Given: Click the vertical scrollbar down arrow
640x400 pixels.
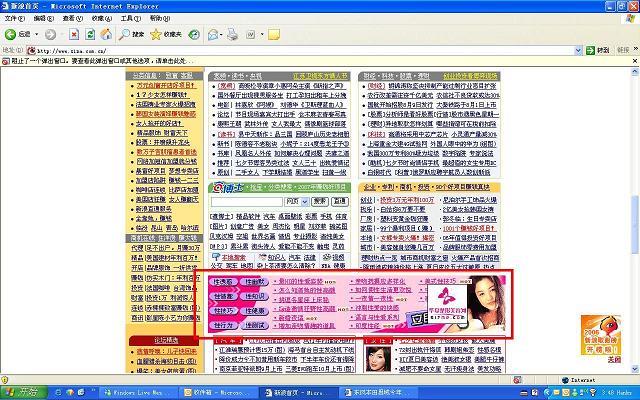Looking at the screenshot, I should coord(635,369).
